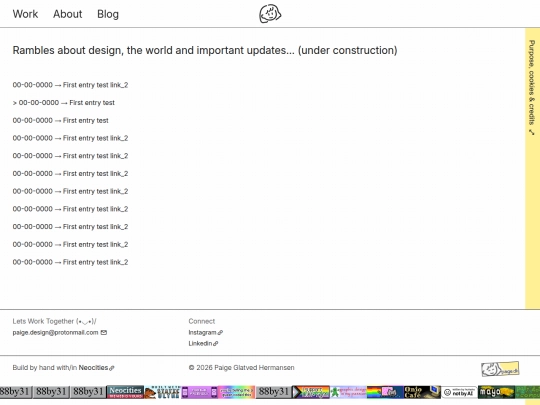Click the yellow paige.dk badge in footer

(500, 369)
